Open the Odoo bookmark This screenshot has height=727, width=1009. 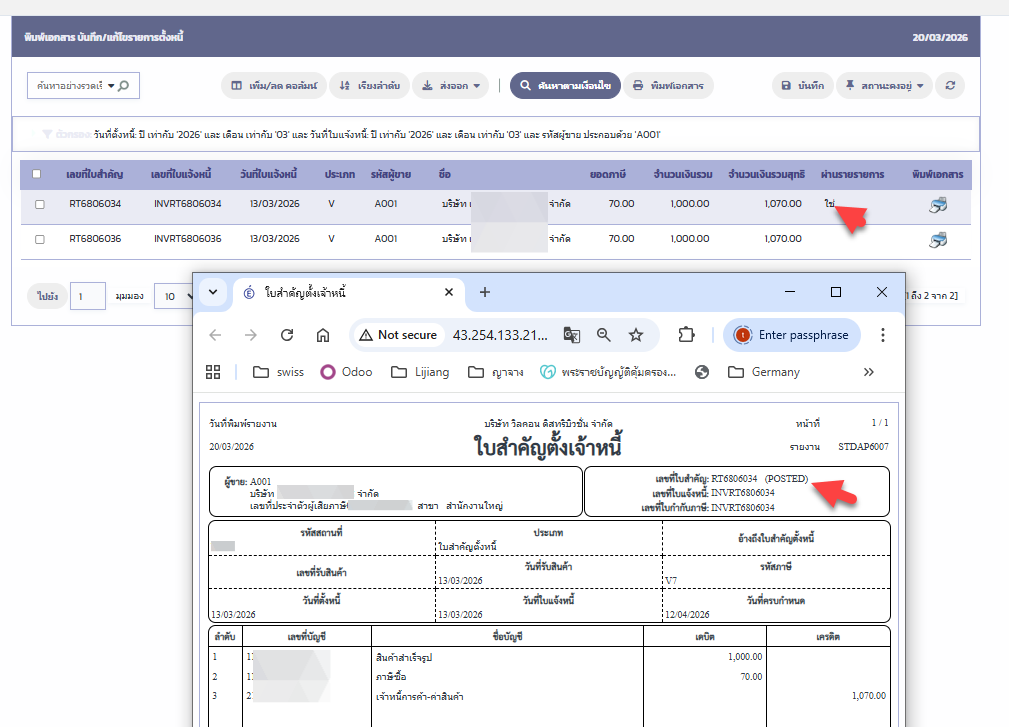coord(346,372)
